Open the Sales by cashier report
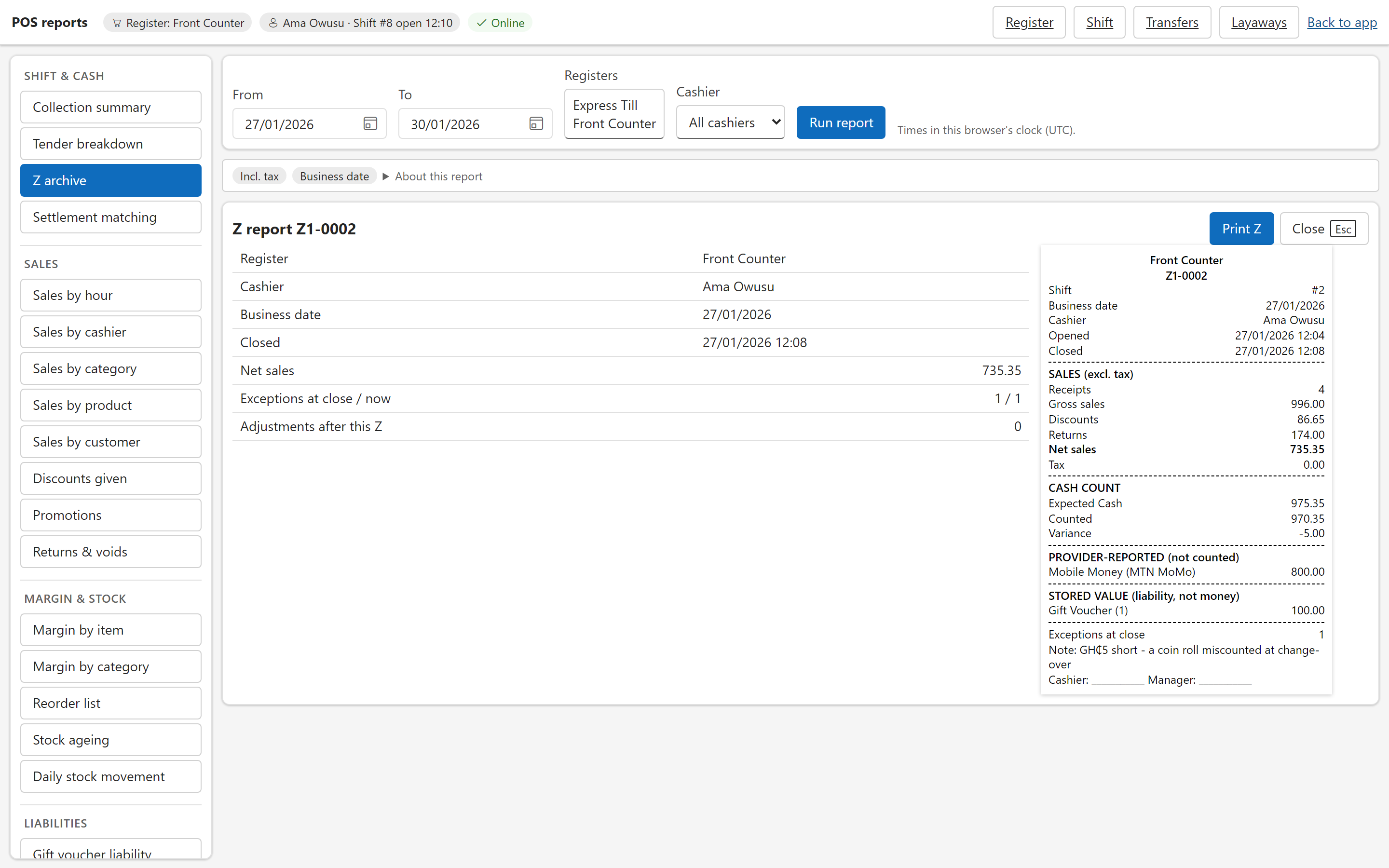Viewport: 1389px width, 868px height. 111,332
